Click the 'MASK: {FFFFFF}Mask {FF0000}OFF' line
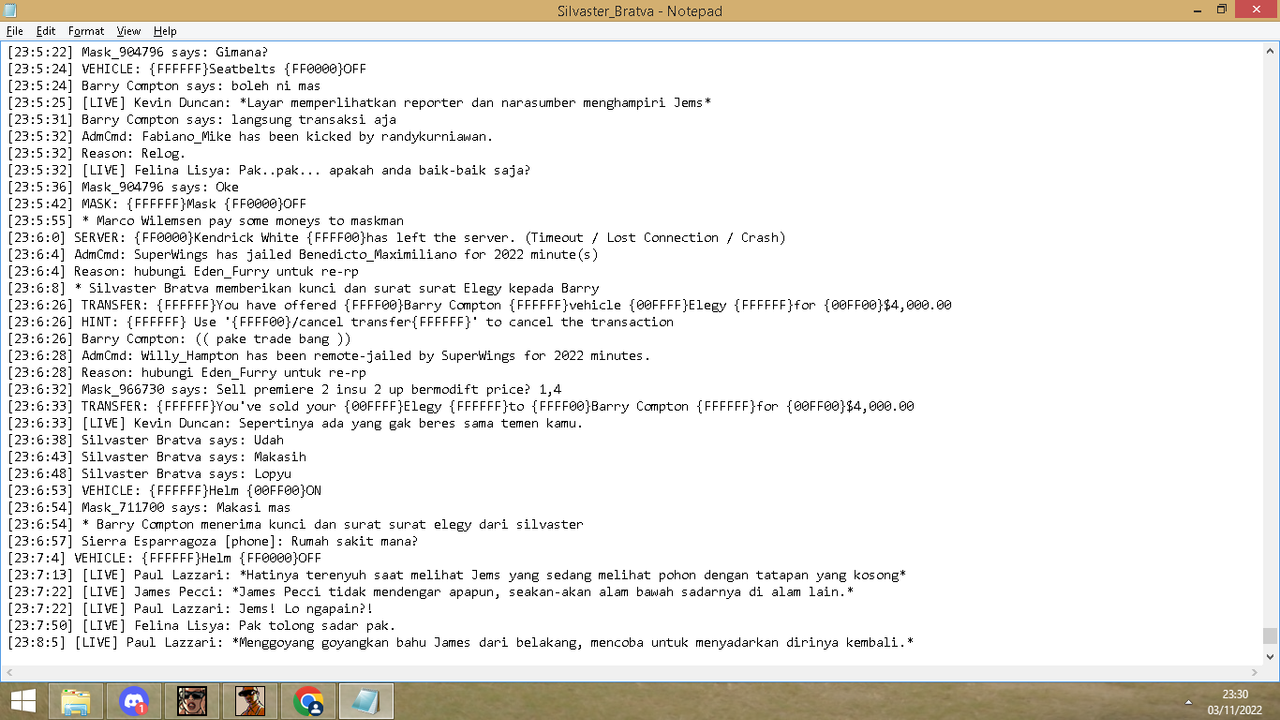 tap(157, 203)
